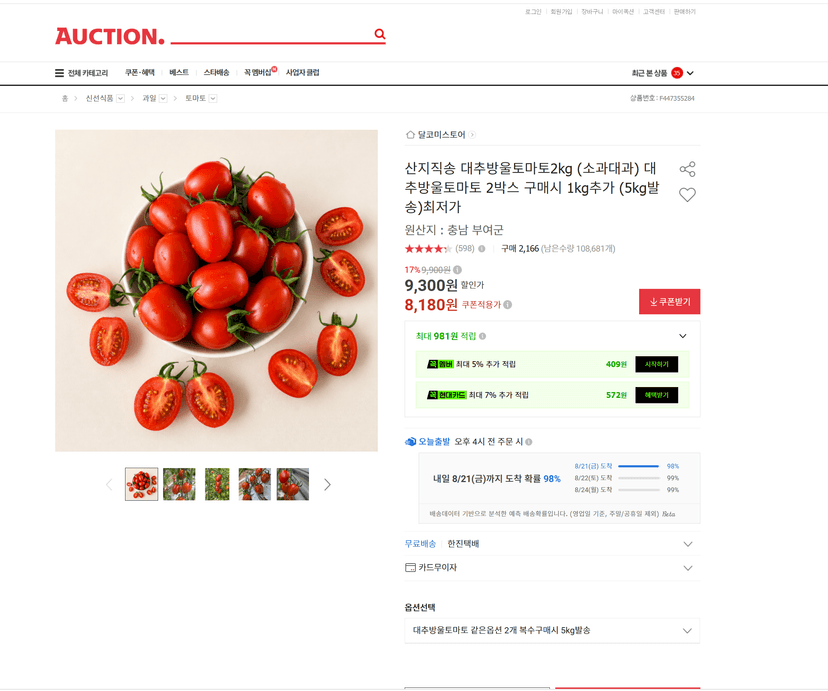Open 달코미스토어 seller home icon

coord(410,135)
